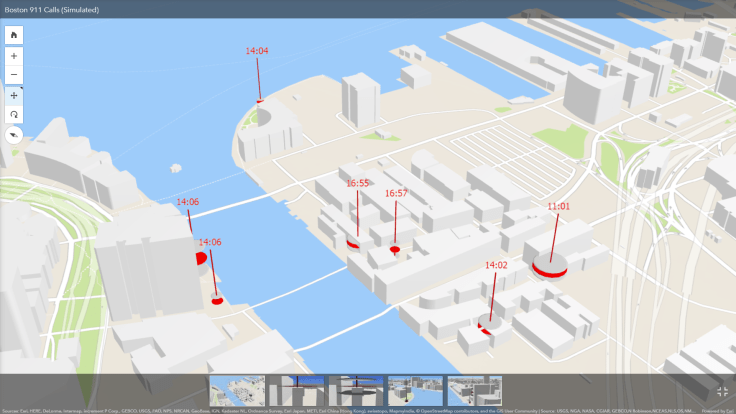
Task: Open the first slide thumbnail
Action: pos(237,390)
